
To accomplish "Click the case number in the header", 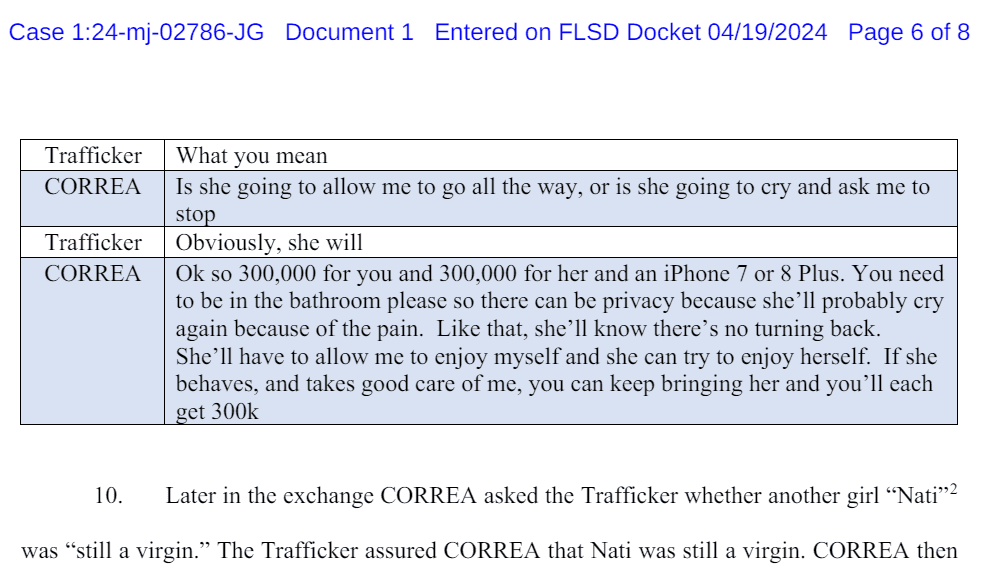I will coord(137,32).
